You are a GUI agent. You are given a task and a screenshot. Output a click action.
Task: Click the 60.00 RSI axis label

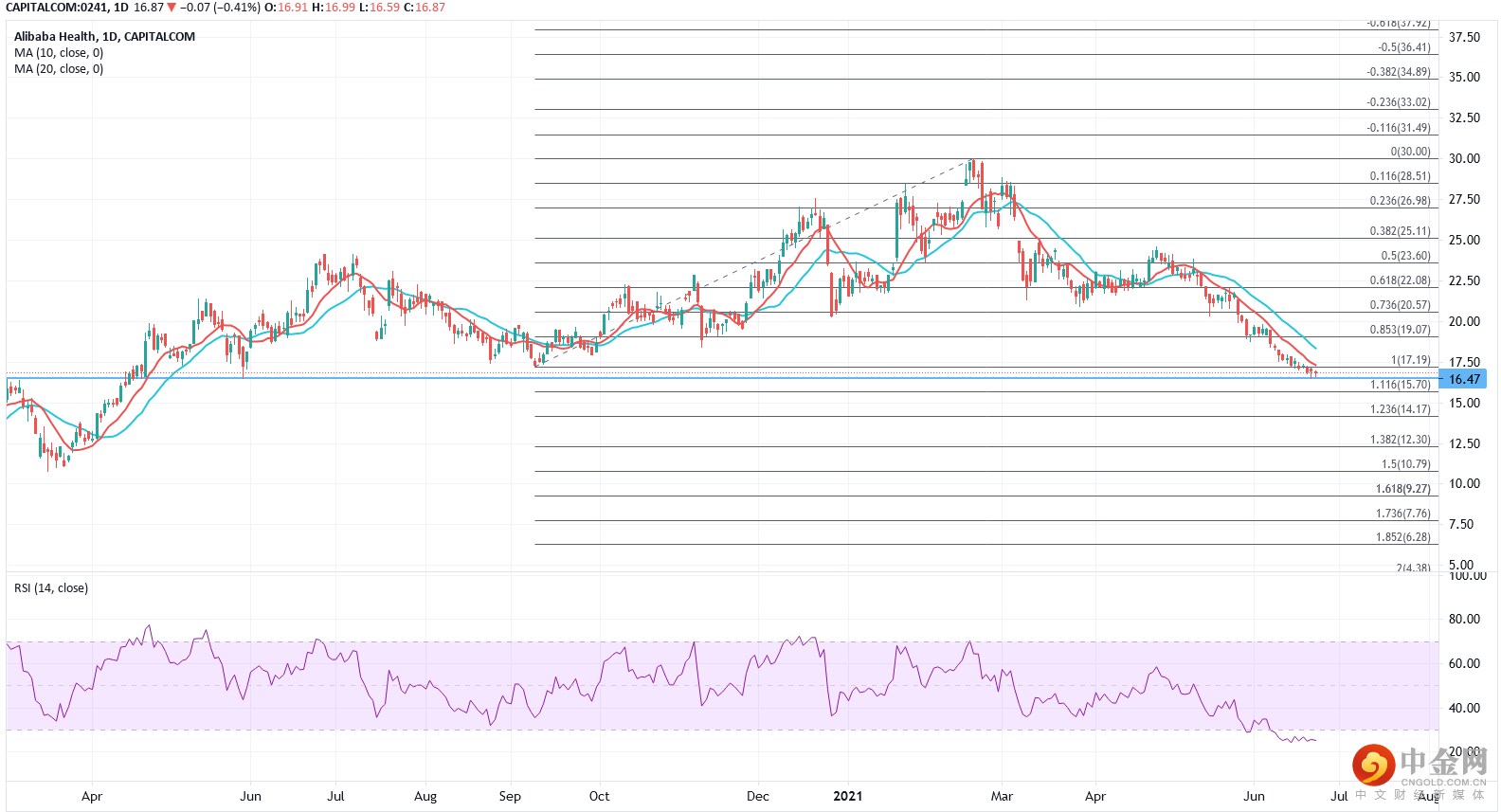pyautogui.click(x=1464, y=664)
